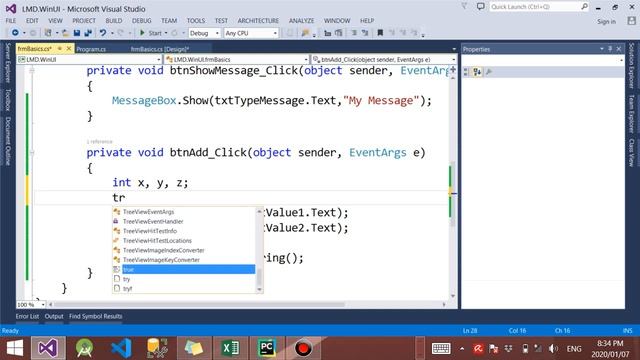Click the New Project toolbar icon

tap(48, 33)
